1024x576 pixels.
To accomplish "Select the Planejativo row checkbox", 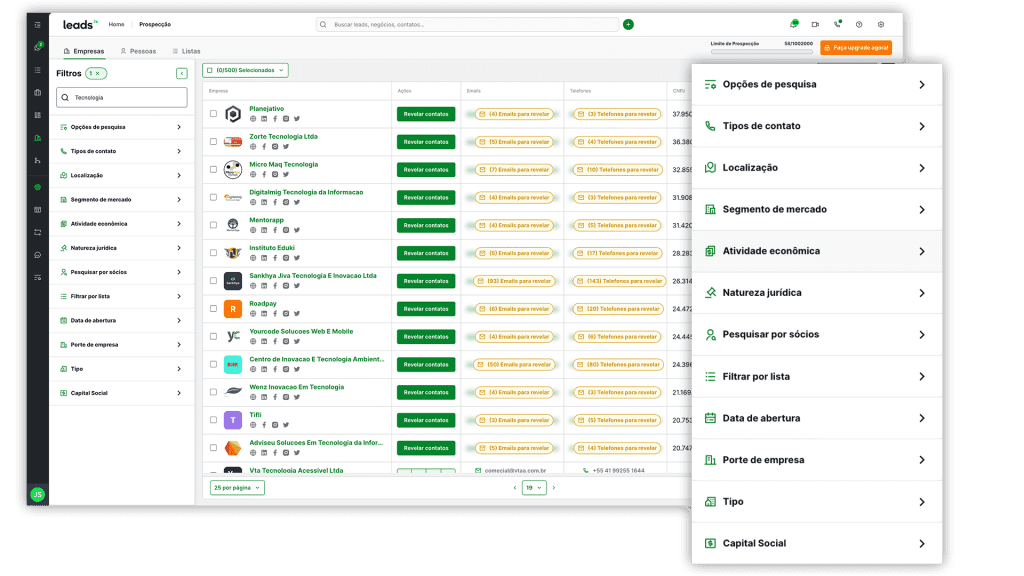I will pos(214,114).
